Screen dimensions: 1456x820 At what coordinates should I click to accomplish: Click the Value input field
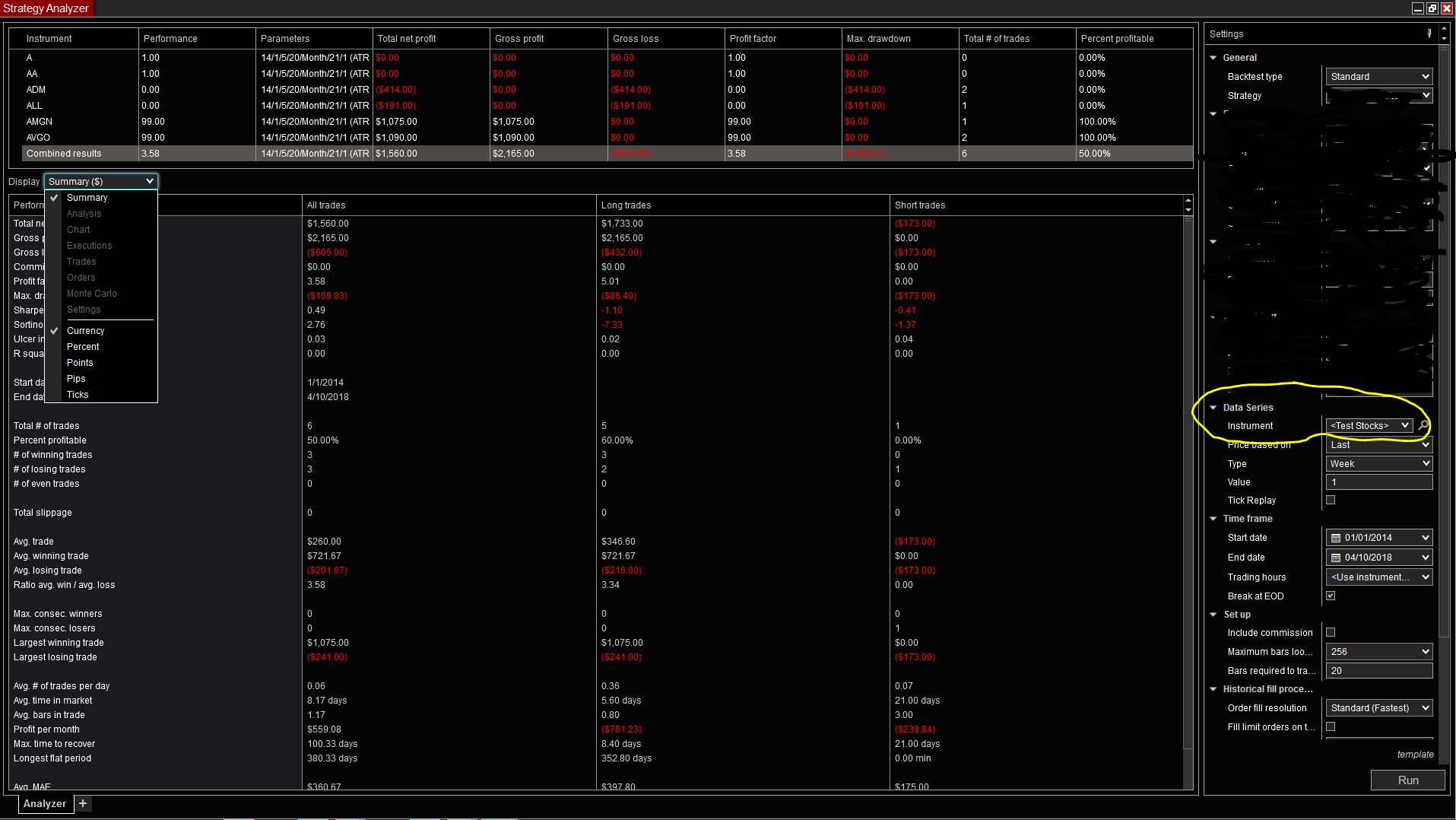tap(1379, 482)
